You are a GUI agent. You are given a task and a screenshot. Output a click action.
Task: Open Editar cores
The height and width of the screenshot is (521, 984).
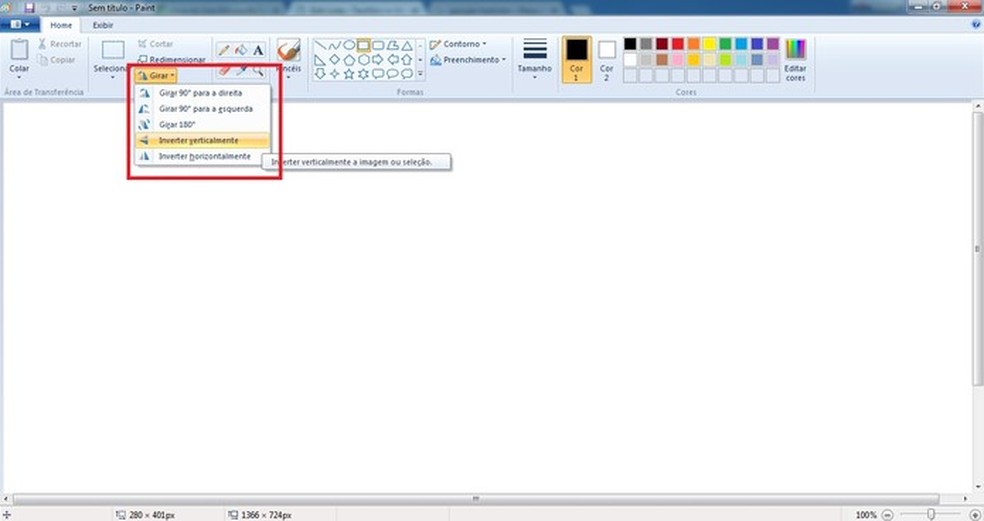pyautogui.click(x=795, y=59)
